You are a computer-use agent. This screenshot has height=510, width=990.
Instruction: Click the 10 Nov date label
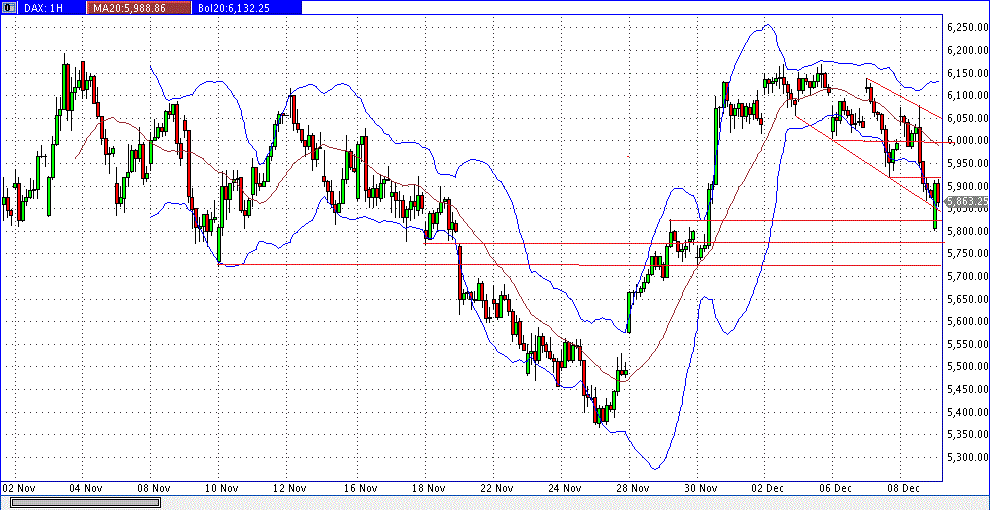tap(222, 488)
